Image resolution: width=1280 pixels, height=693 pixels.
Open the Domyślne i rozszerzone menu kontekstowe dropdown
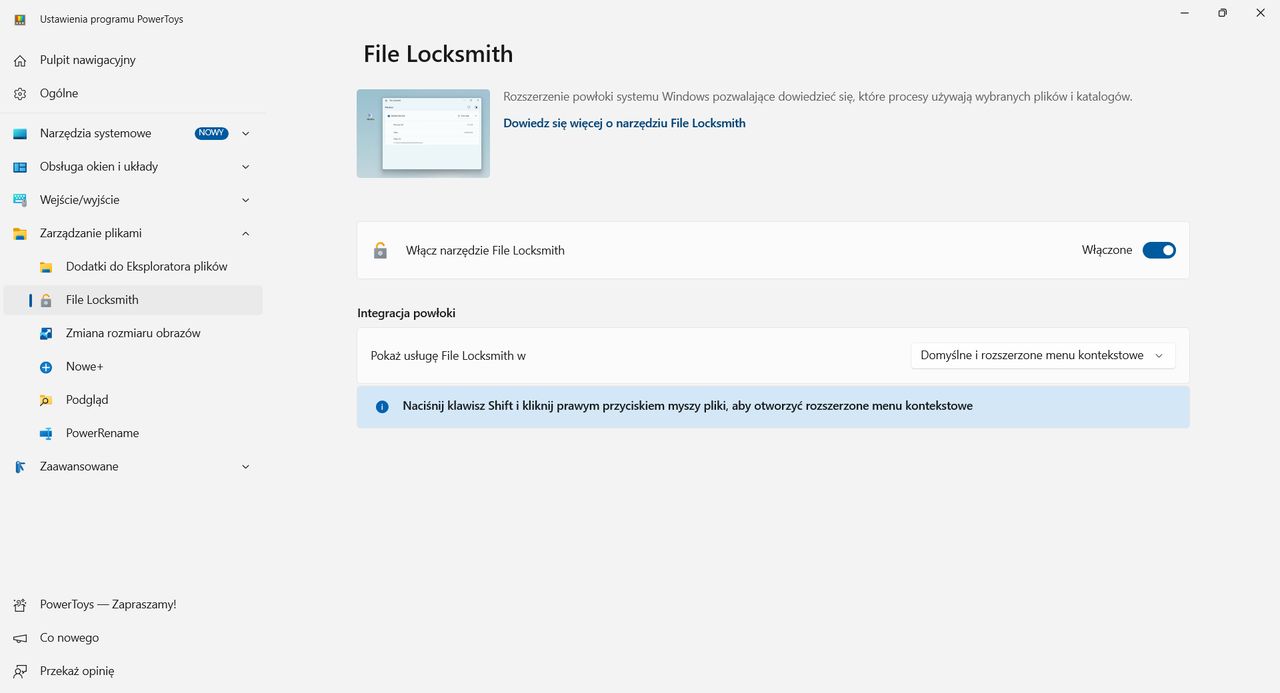pyautogui.click(x=1043, y=355)
